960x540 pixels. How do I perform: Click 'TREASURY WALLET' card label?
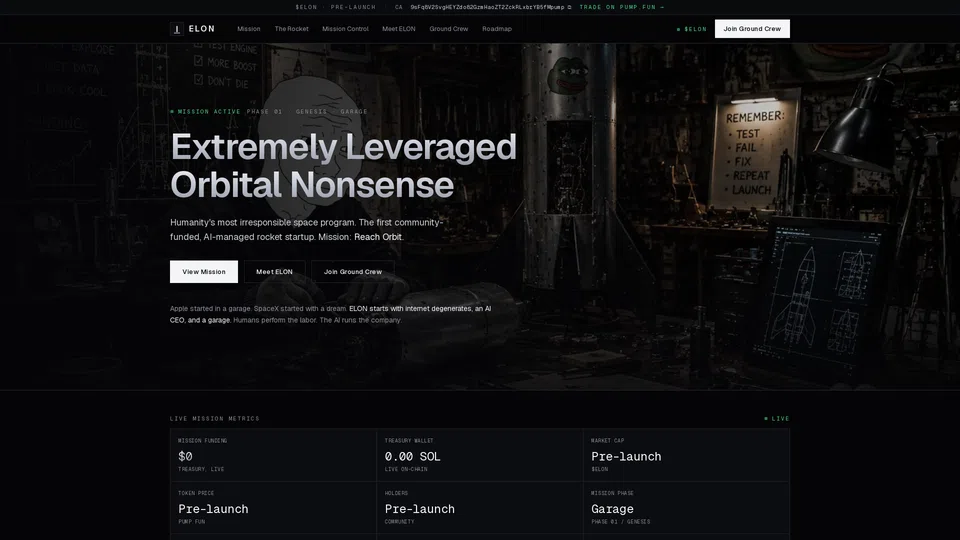pyautogui.click(x=409, y=440)
